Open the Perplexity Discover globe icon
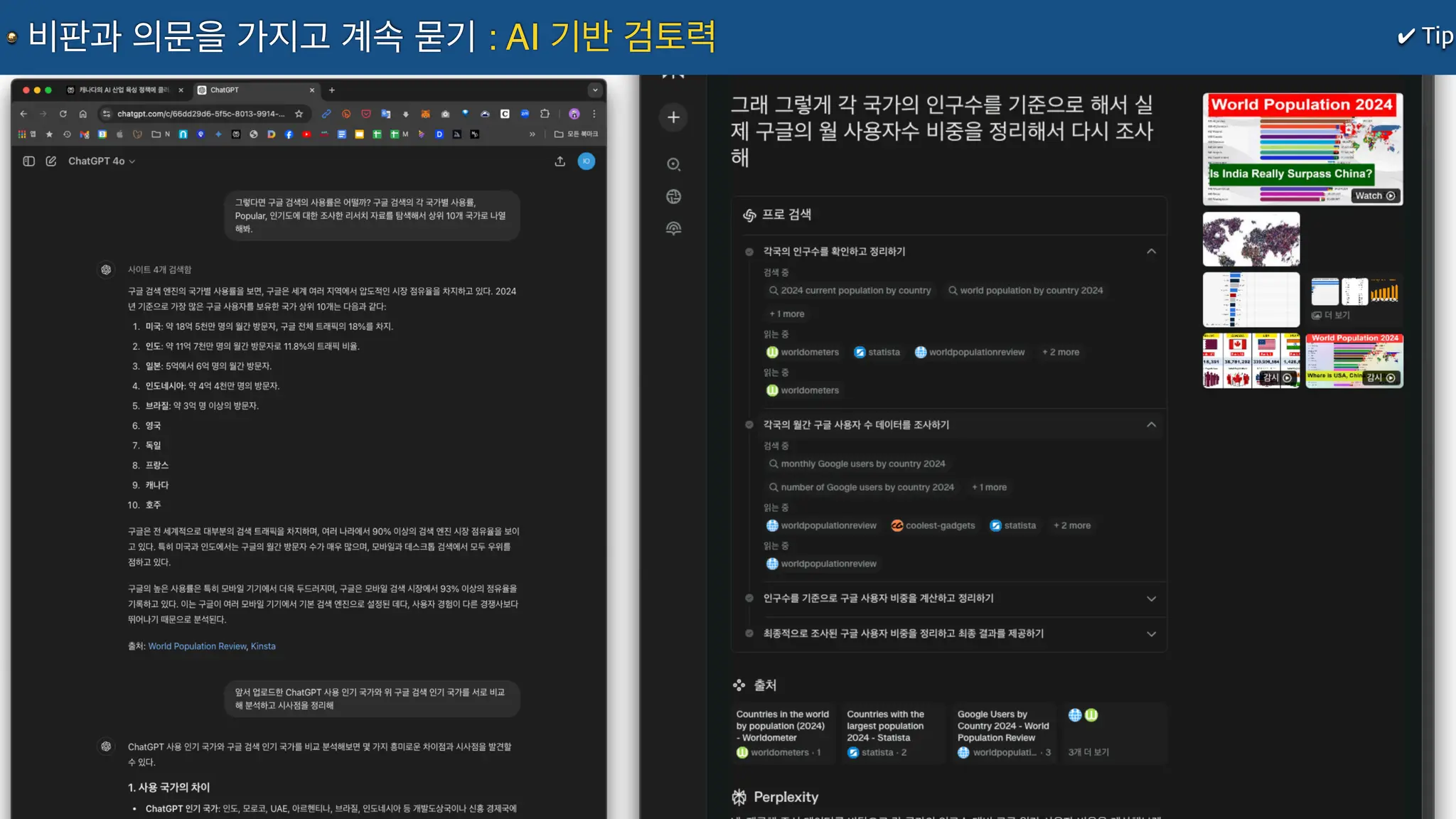This screenshot has width=1456, height=819. (673, 196)
